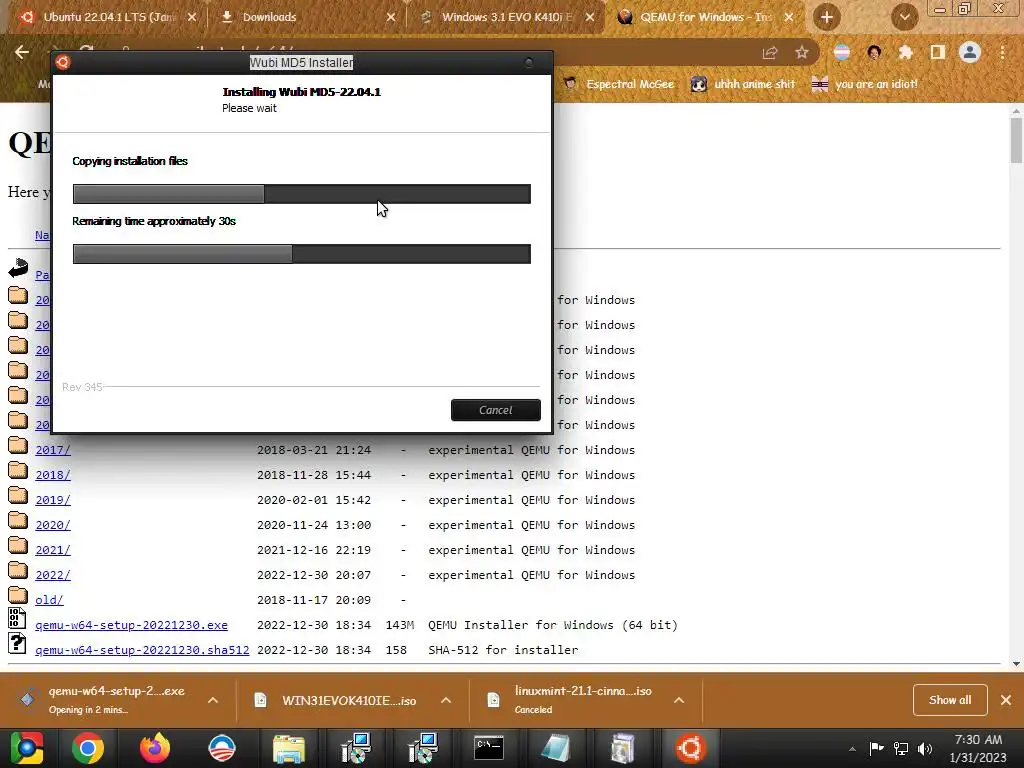Open the 2022/ directory link

tap(53, 575)
